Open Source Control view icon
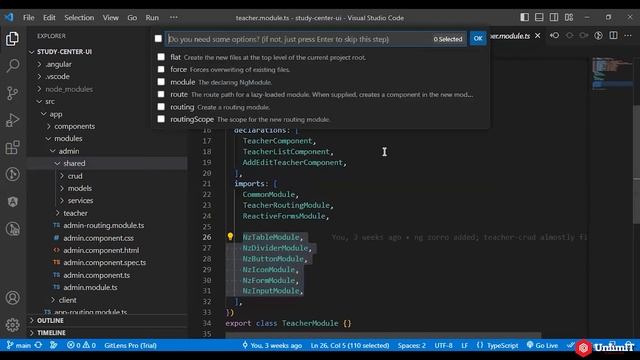 click(12, 93)
